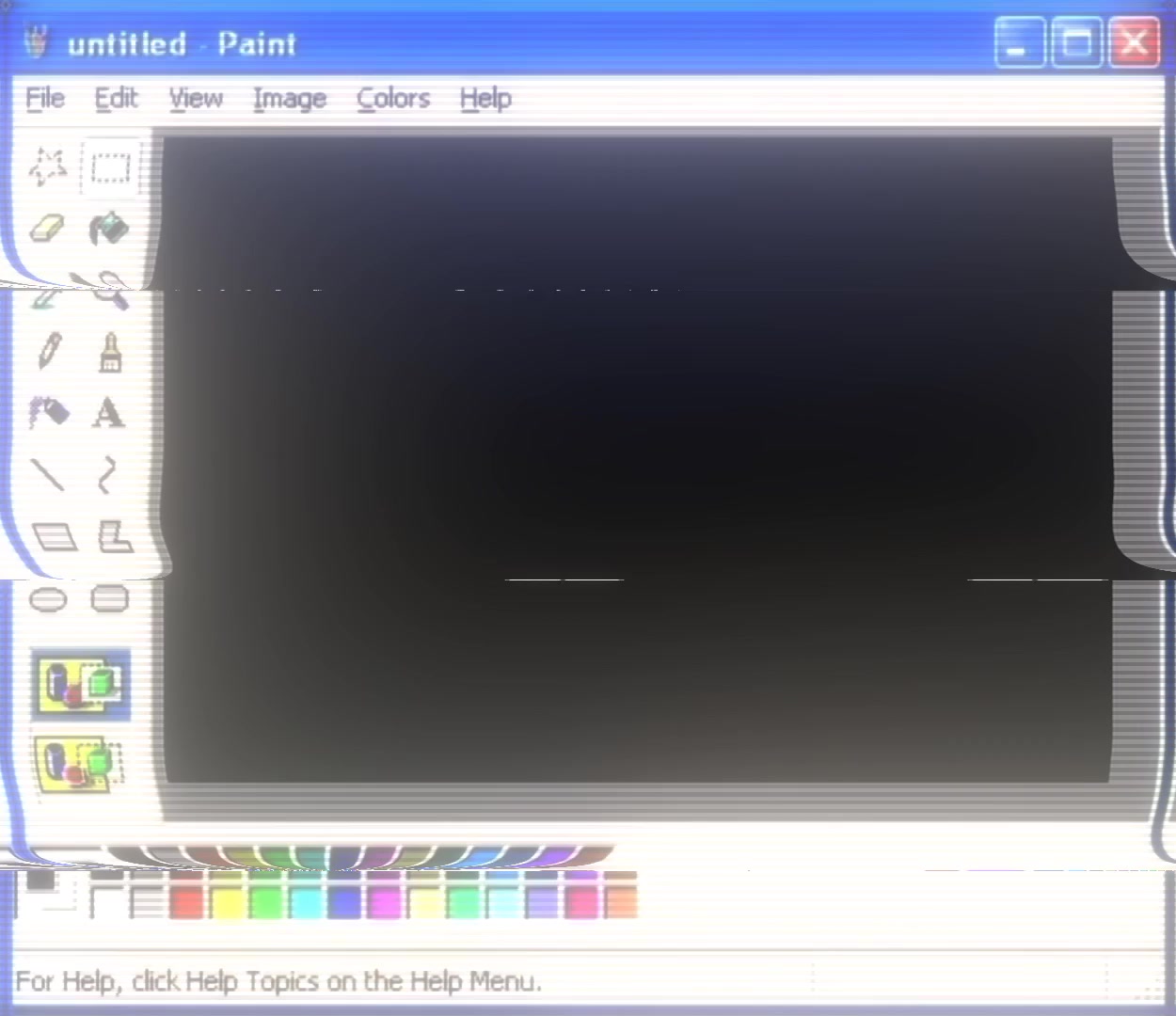Pick the Ellipse tool

pos(48,599)
